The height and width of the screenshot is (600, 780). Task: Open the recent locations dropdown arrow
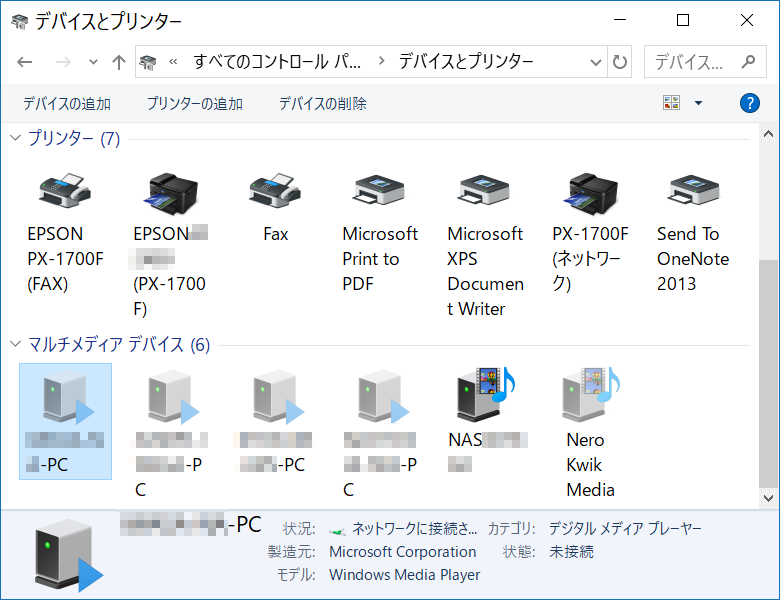pos(93,62)
